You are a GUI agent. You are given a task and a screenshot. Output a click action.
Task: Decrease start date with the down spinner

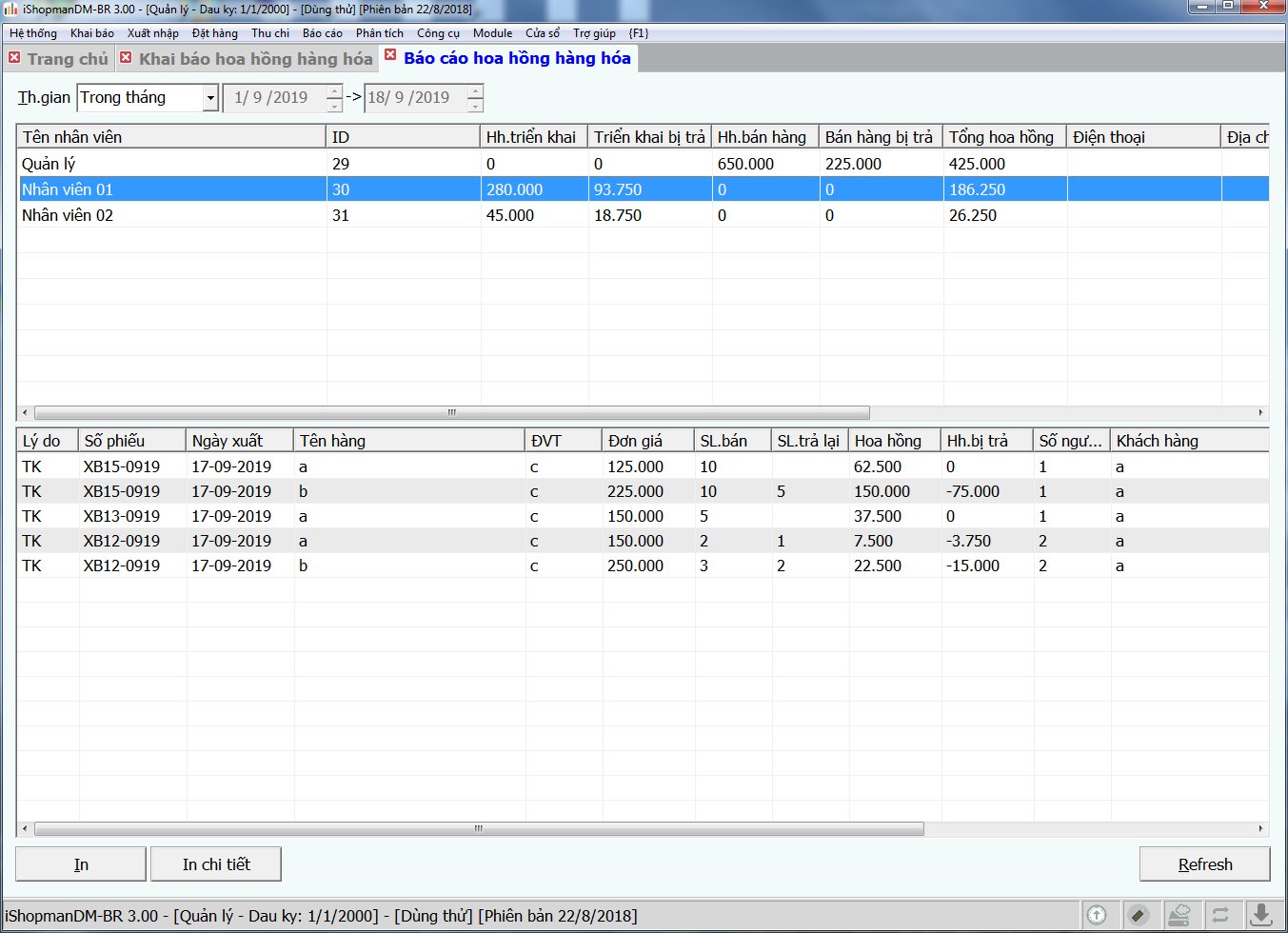tap(334, 105)
